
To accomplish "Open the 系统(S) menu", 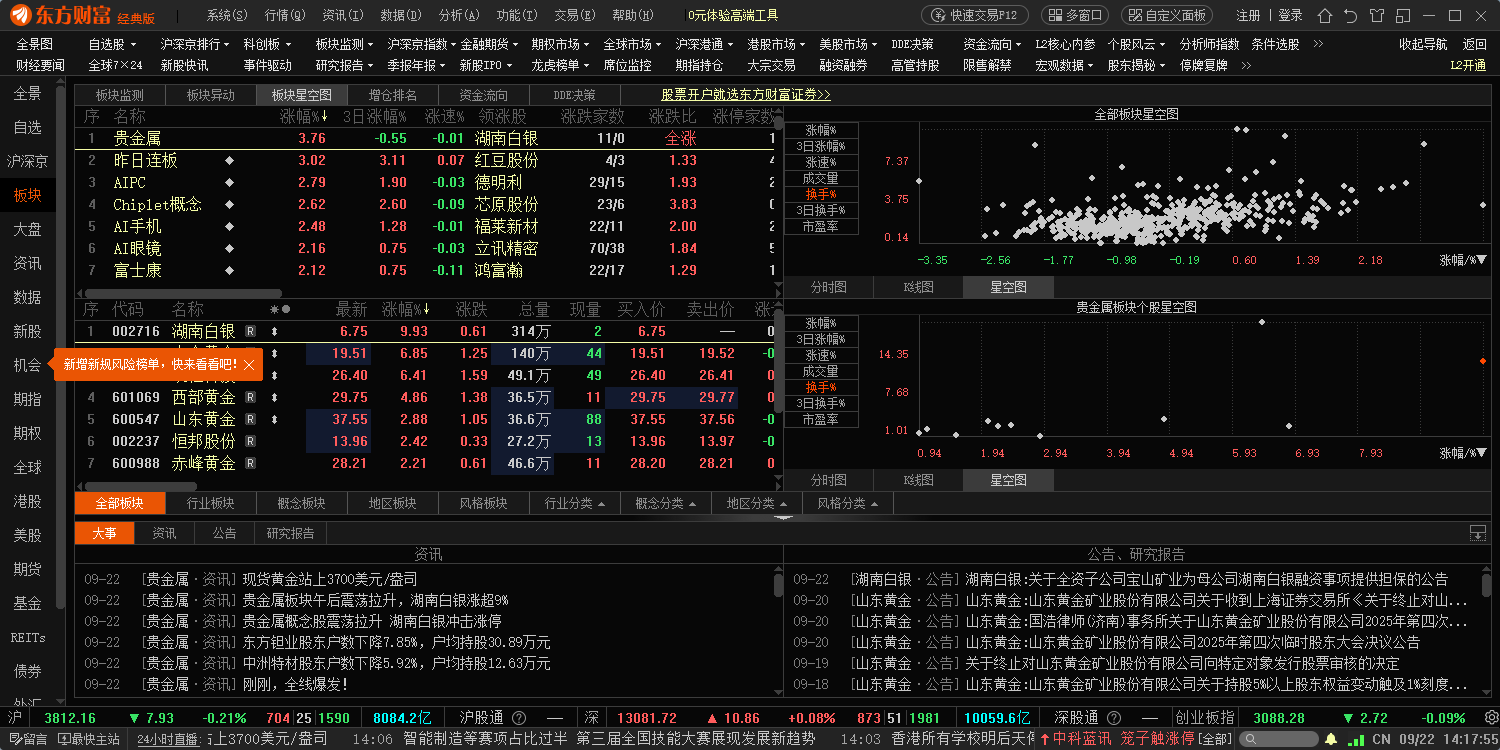I will pyautogui.click(x=227, y=15).
